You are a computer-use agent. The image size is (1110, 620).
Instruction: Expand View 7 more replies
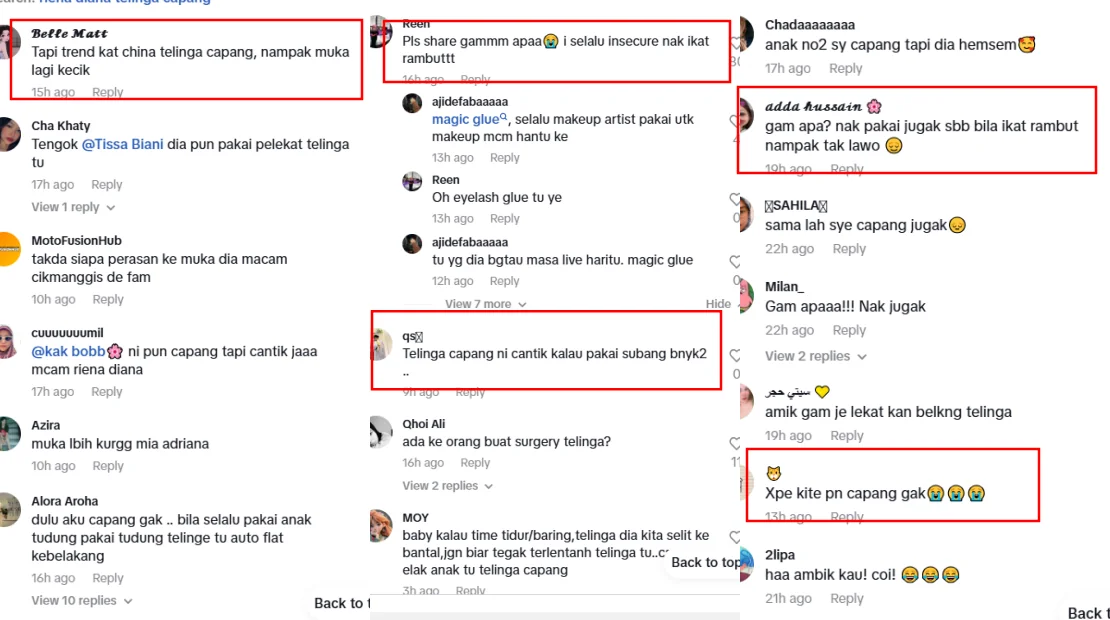(486, 304)
